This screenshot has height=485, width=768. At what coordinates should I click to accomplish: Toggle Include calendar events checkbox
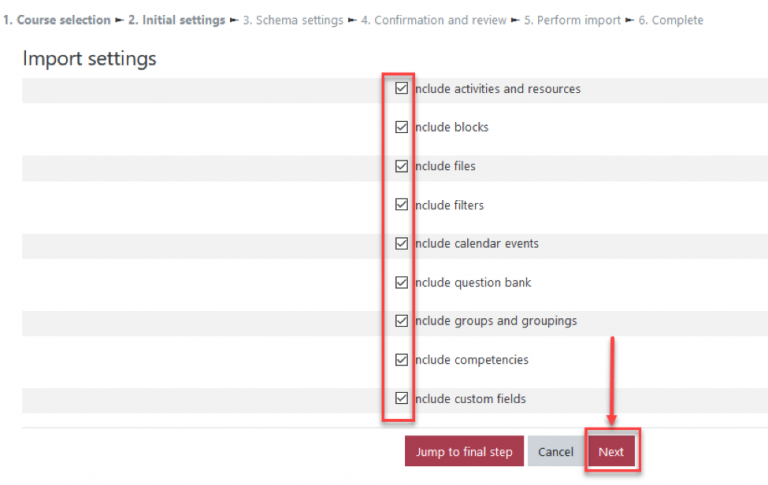point(401,243)
